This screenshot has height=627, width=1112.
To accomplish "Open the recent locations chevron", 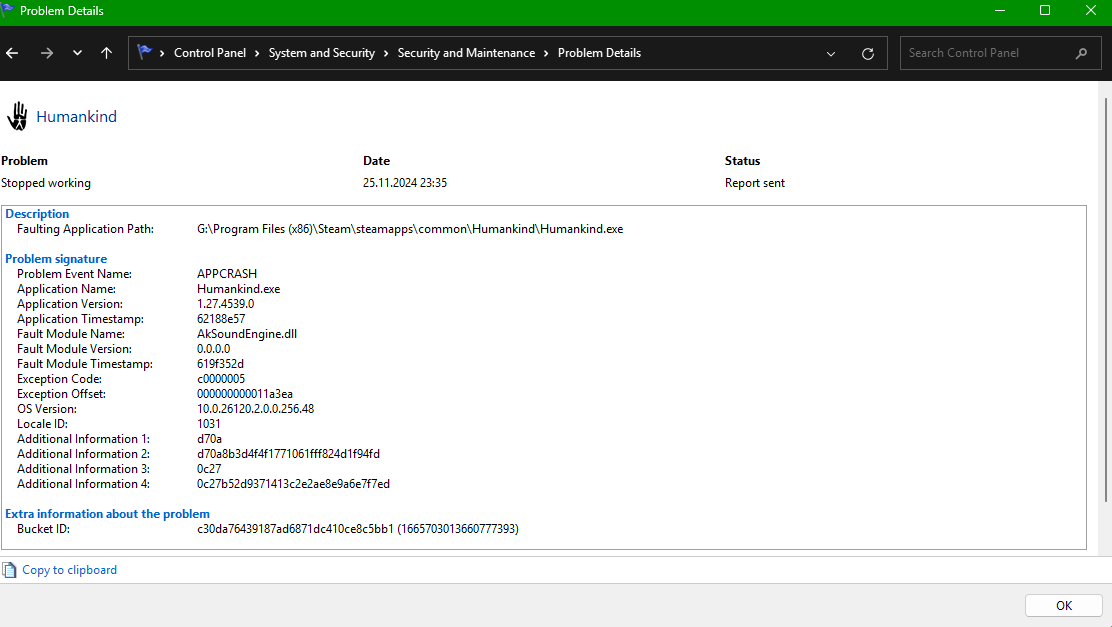I will click(77, 53).
